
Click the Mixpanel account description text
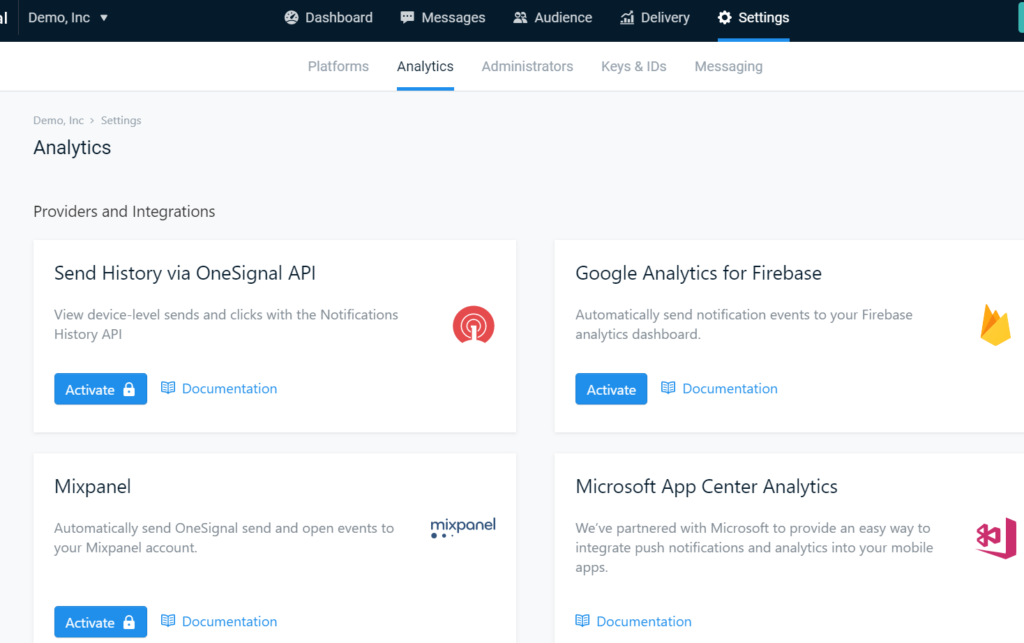pyautogui.click(x=224, y=538)
